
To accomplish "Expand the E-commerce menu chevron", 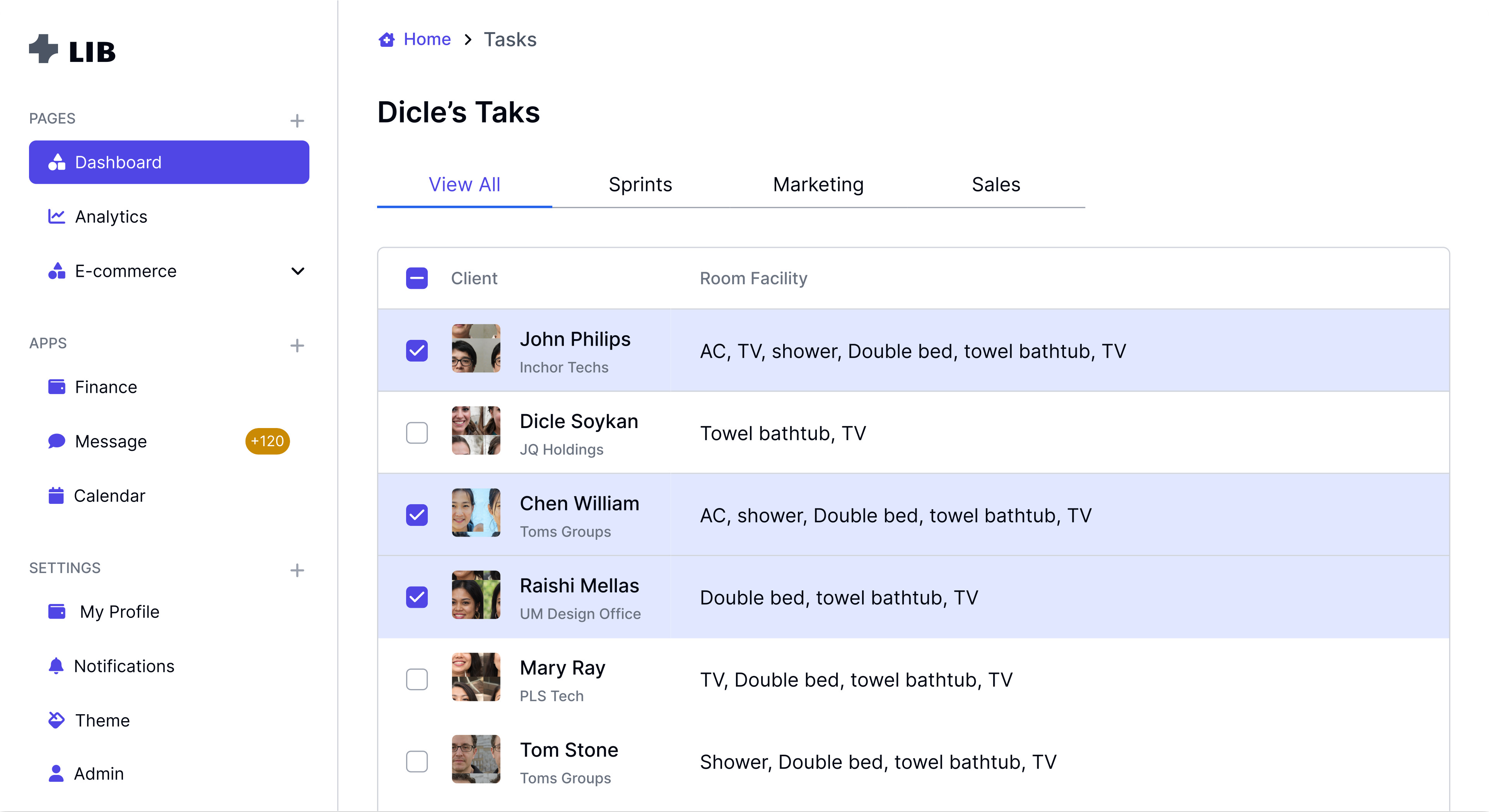I will click(298, 271).
